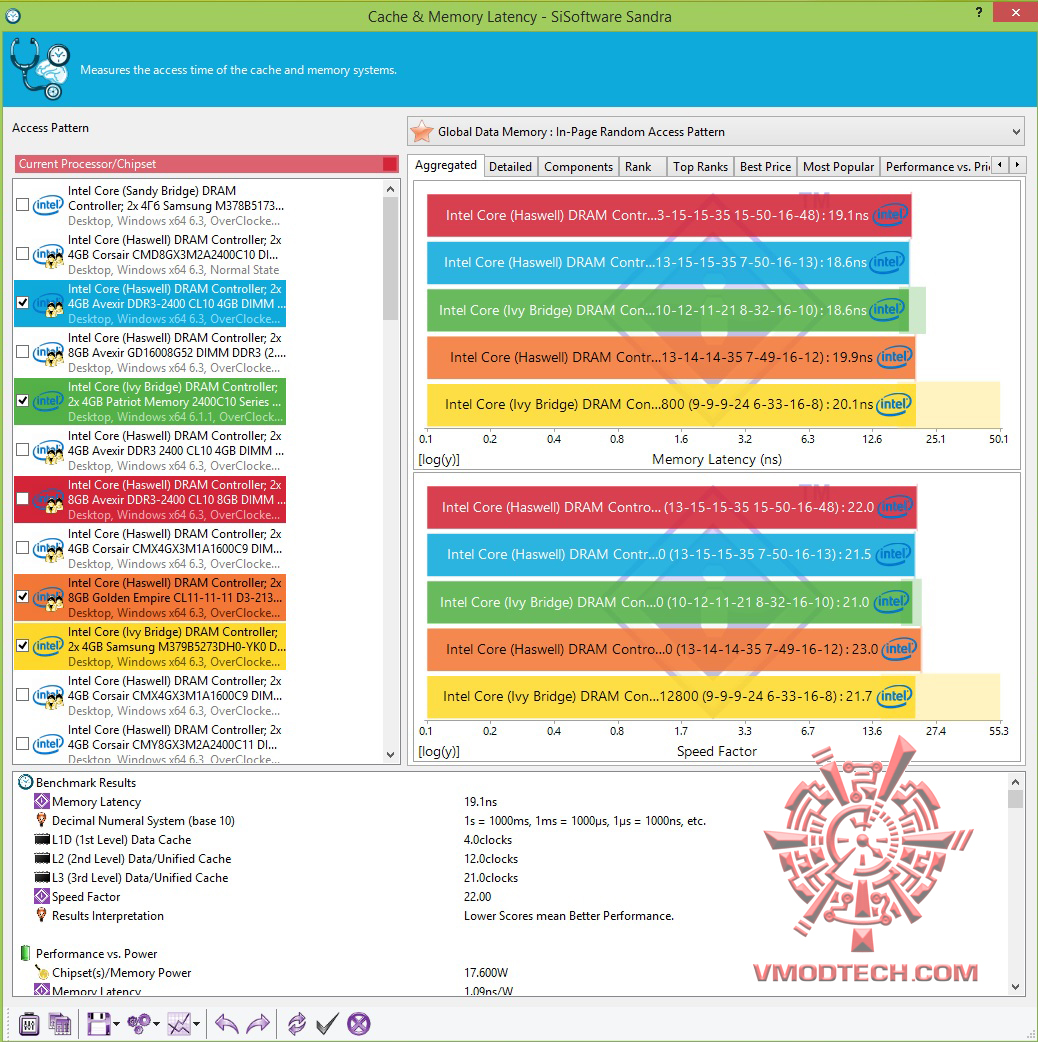
Task: Check the Haswell Corsair CMD8GX3M2A2400C10 entry
Action: pyautogui.click(x=23, y=254)
